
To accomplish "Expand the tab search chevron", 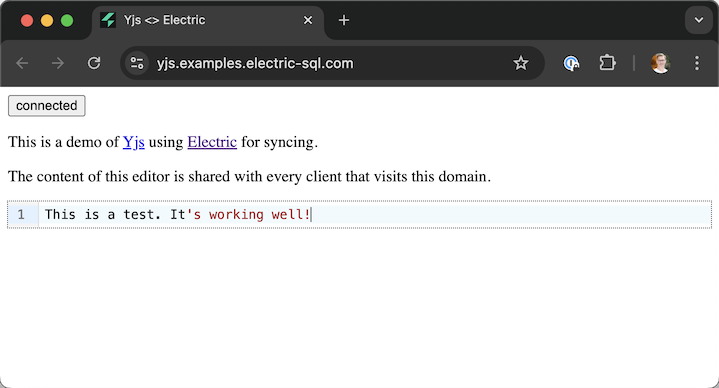I will 699,20.
